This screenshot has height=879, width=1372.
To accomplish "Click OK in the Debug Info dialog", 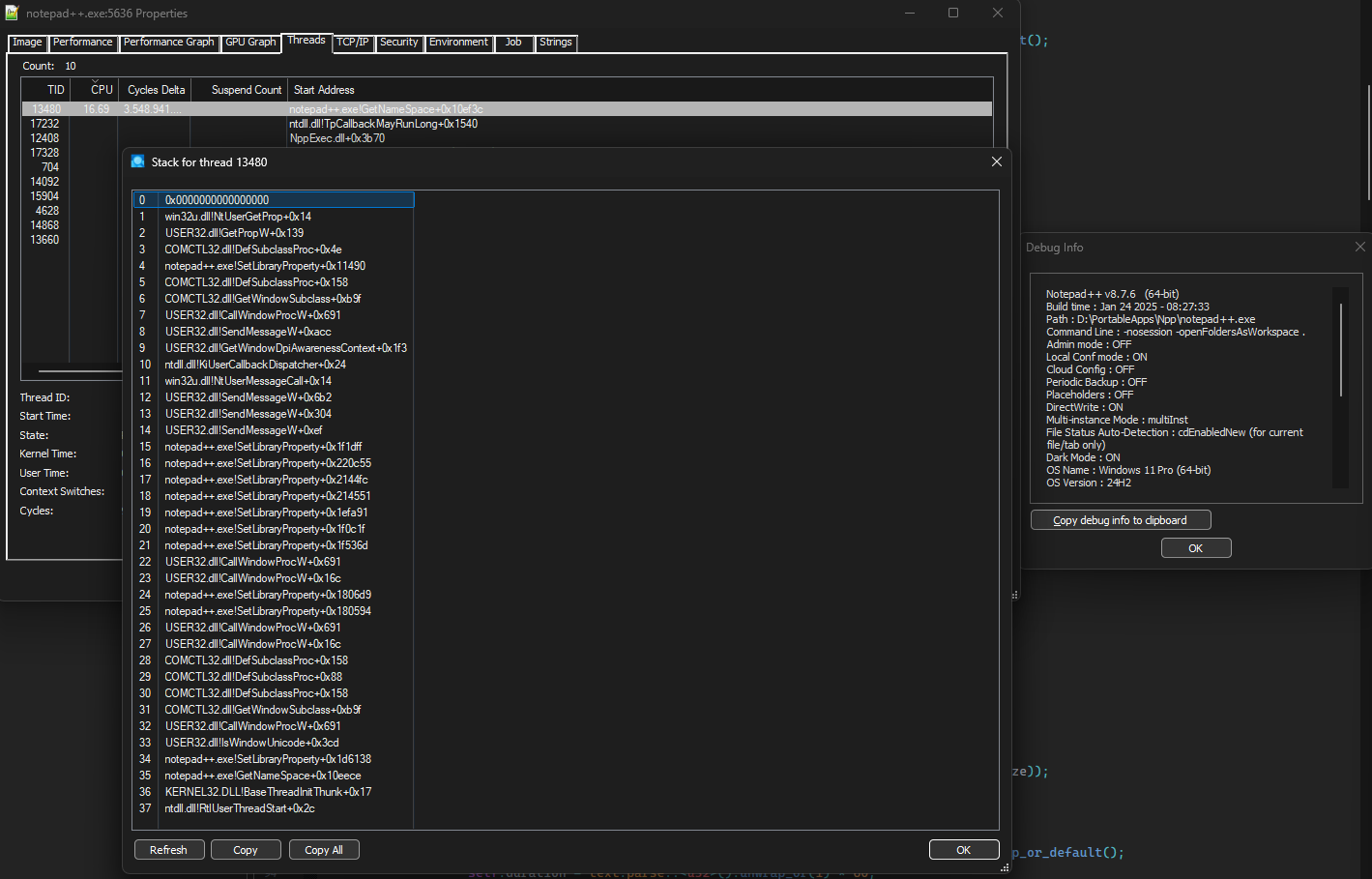I will point(1196,548).
